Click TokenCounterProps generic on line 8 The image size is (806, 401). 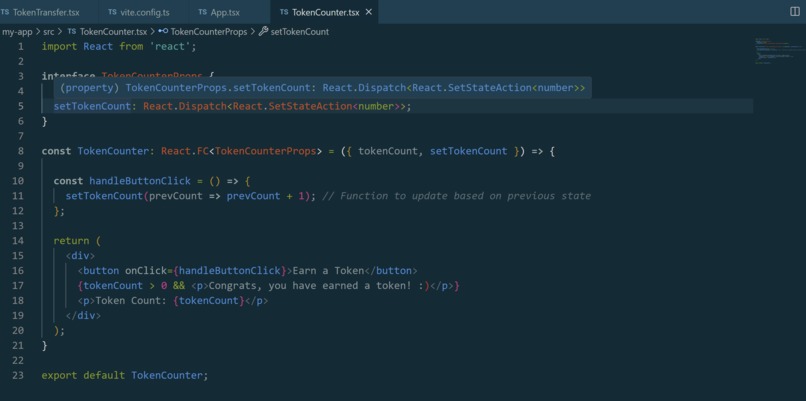pyautogui.click(x=265, y=151)
